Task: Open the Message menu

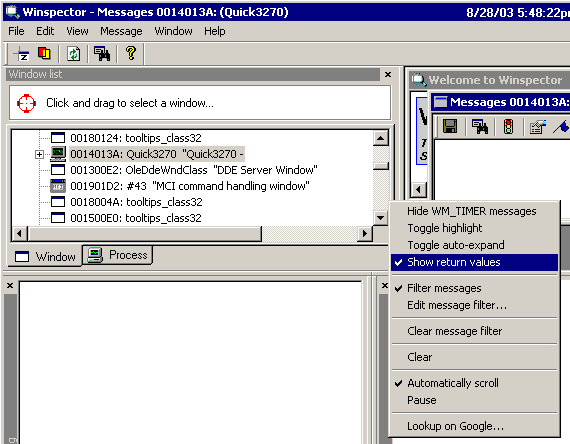Action: pyautogui.click(x=121, y=31)
